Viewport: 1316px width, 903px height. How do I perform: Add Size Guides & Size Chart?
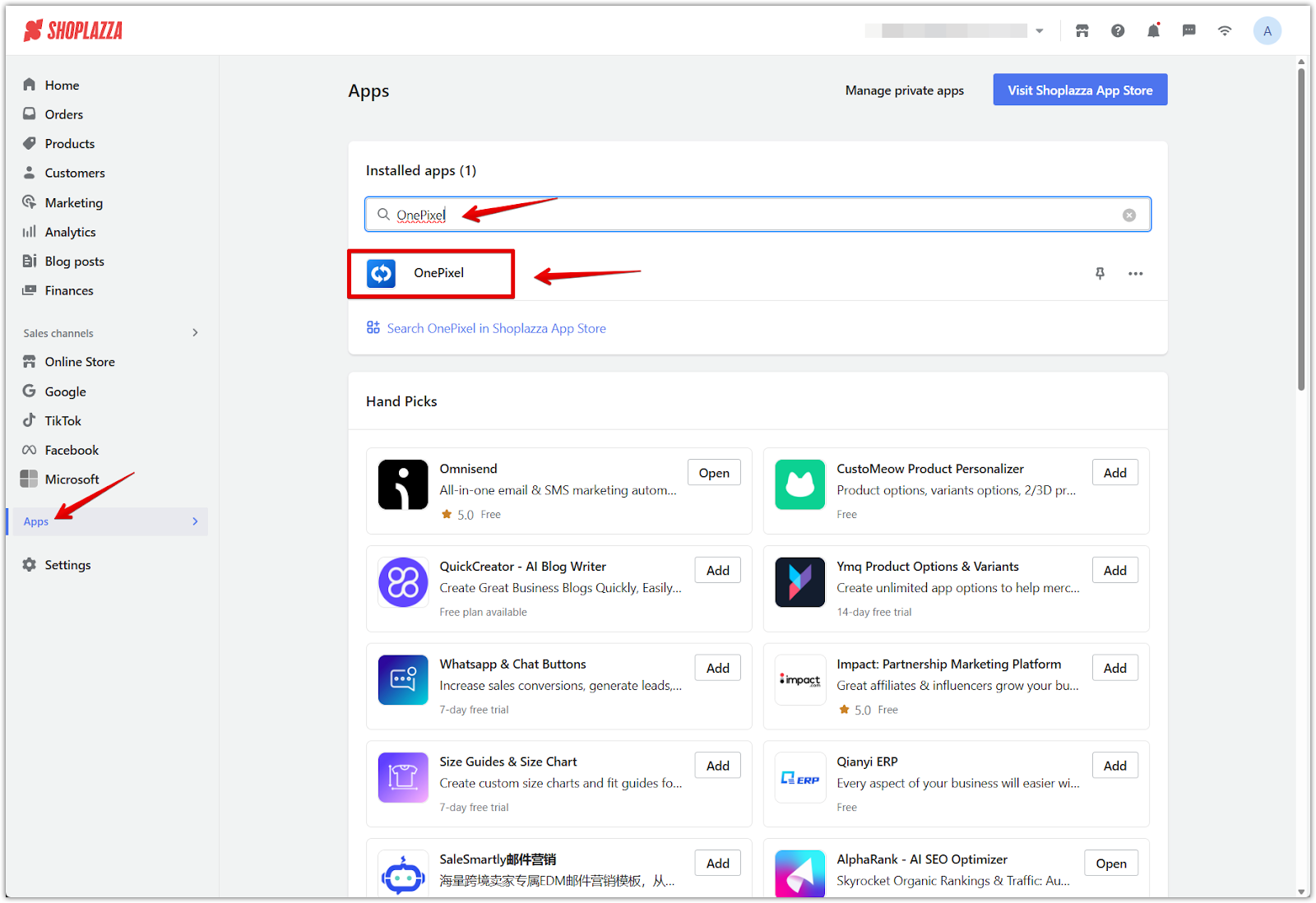click(x=718, y=766)
